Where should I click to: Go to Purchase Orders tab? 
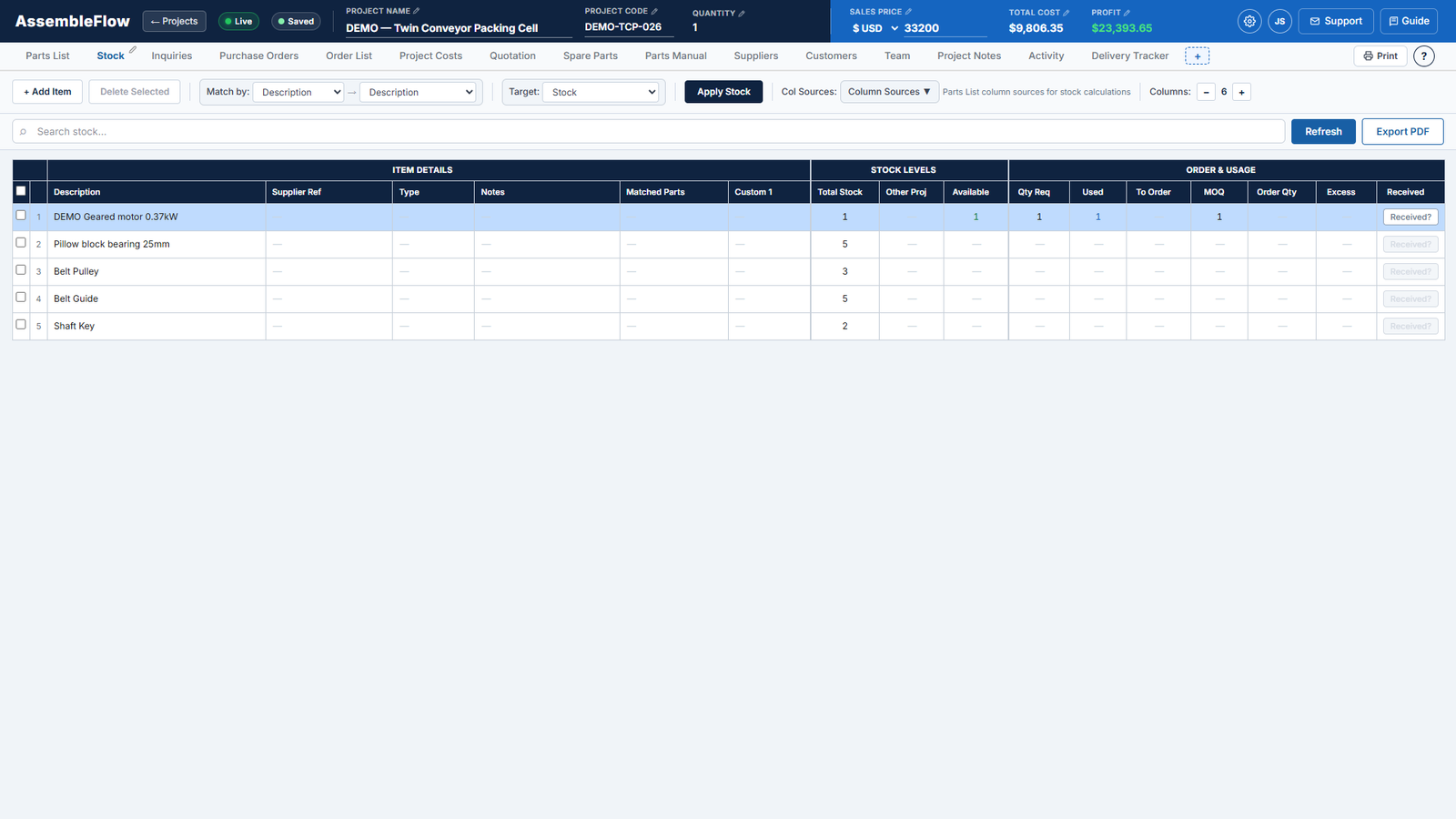coord(258,56)
